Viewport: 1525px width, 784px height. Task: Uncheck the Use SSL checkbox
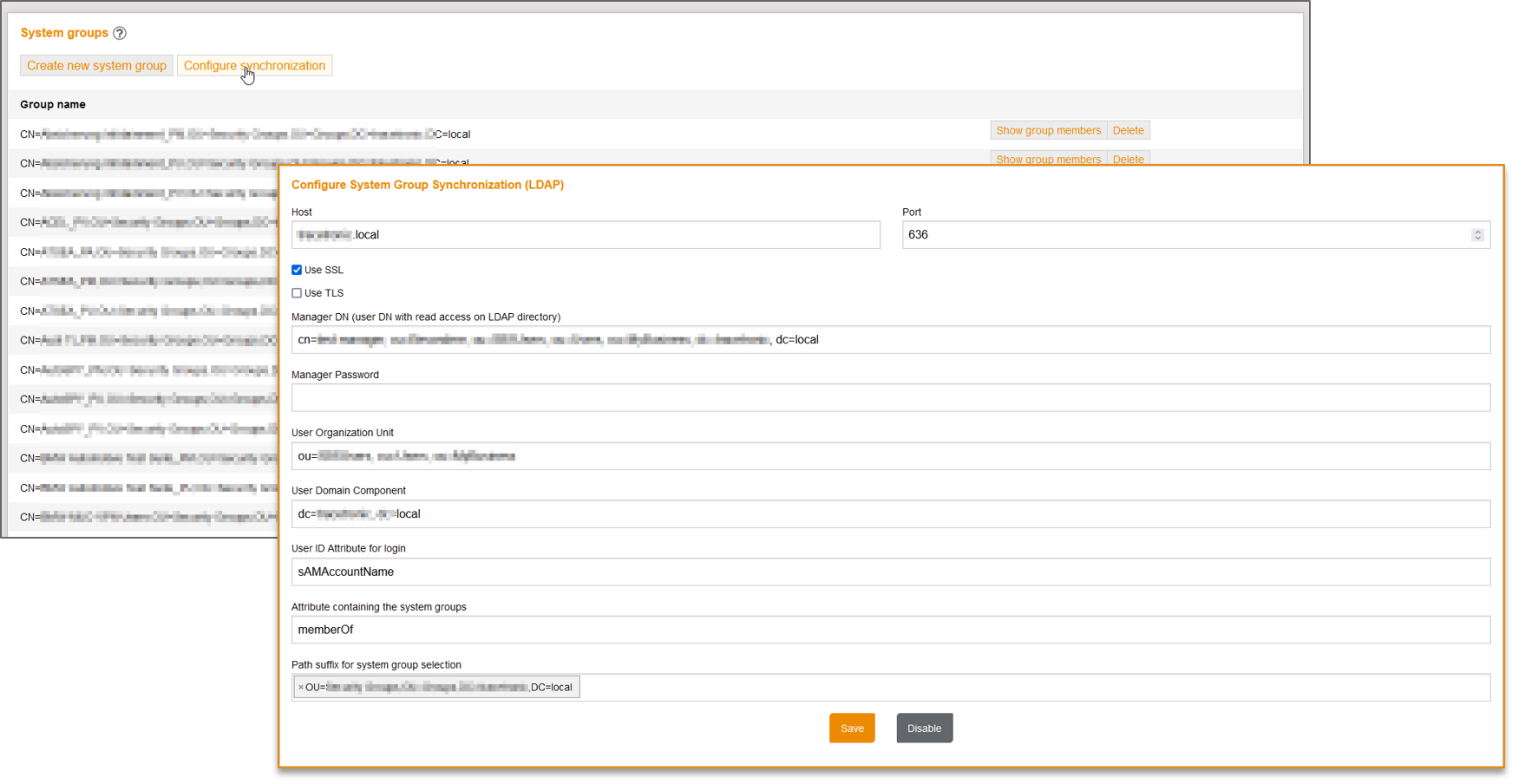(297, 270)
